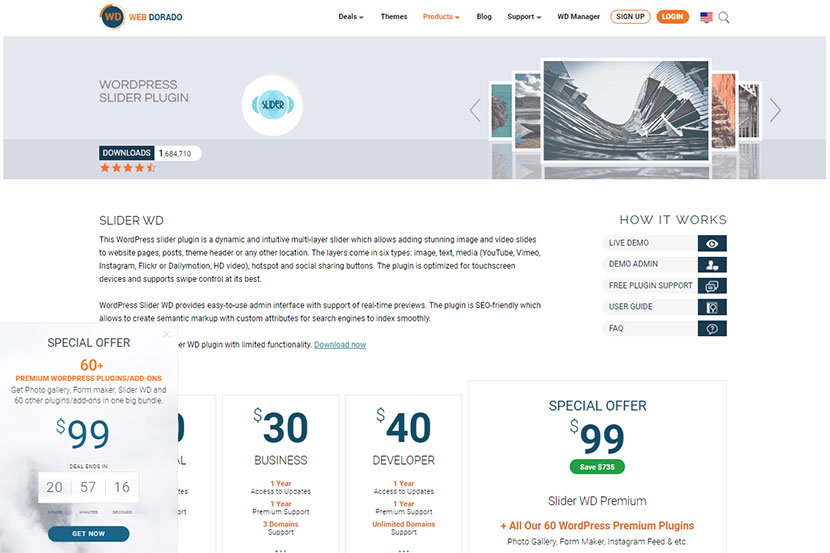The height and width of the screenshot is (553, 830).
Task: Click the Download now link
Action: pyautogui.click(x=340, y=345)
